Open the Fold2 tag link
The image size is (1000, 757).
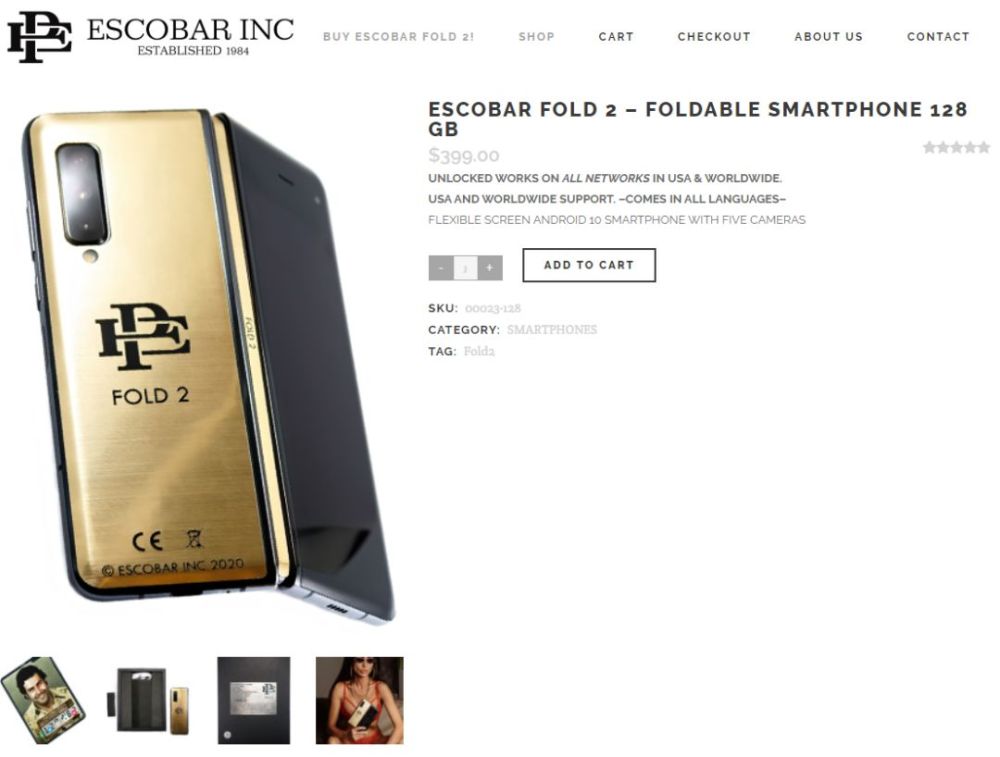pos(479,351)
